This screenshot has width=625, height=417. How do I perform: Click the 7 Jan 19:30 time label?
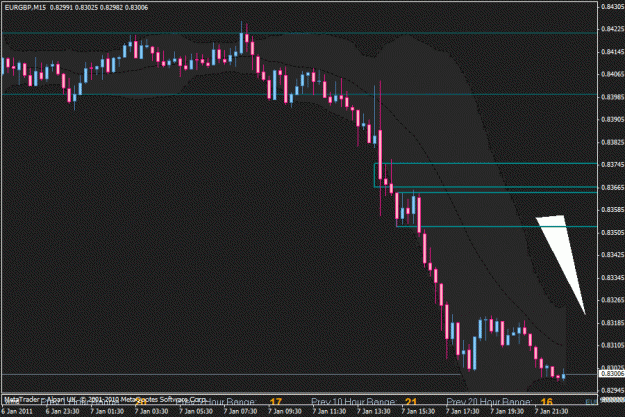507,411
